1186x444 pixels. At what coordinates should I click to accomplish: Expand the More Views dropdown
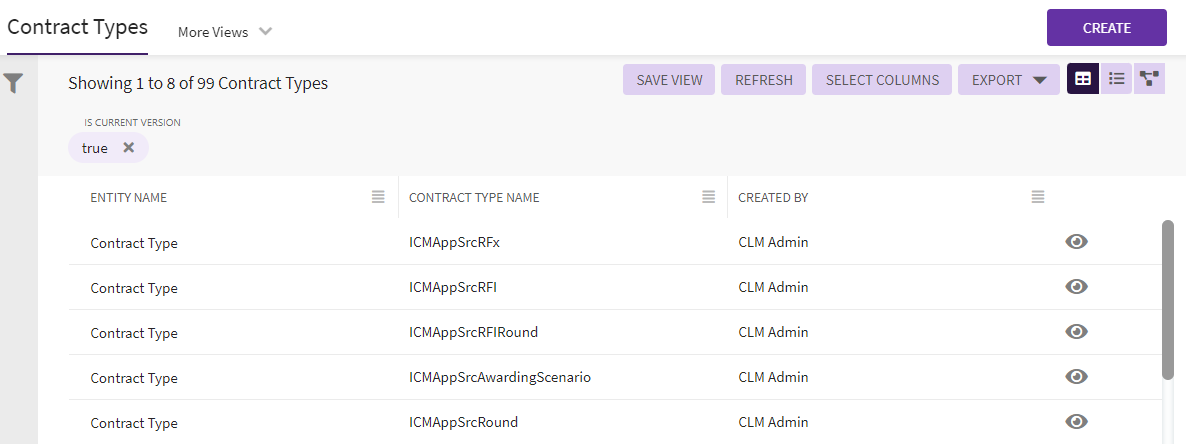[x=225, y=32]
